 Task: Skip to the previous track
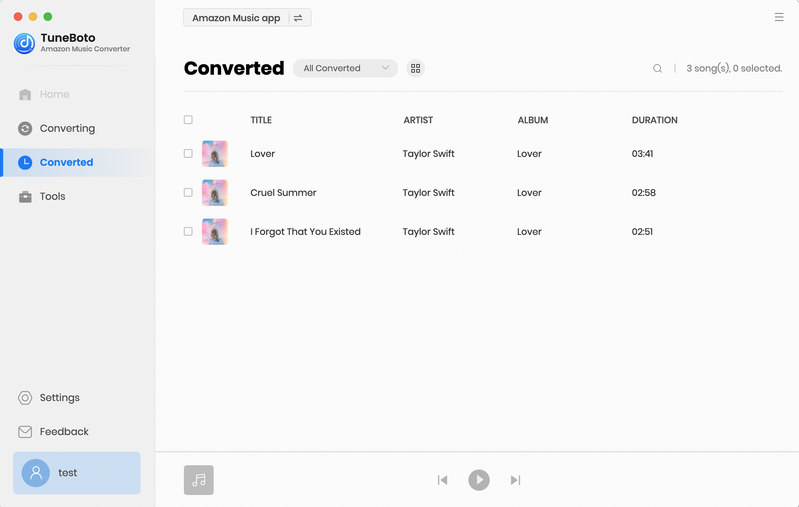pos(442,480)
